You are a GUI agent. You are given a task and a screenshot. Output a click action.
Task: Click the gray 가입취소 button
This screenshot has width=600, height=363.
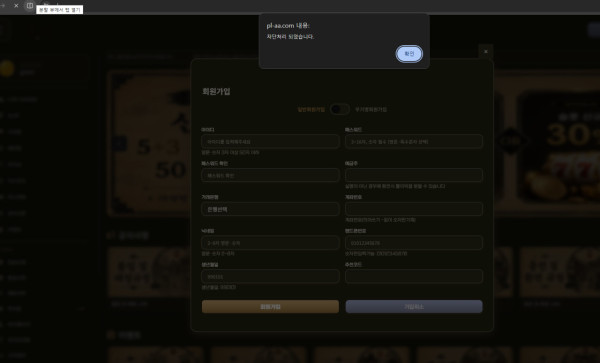pos(414,306)
